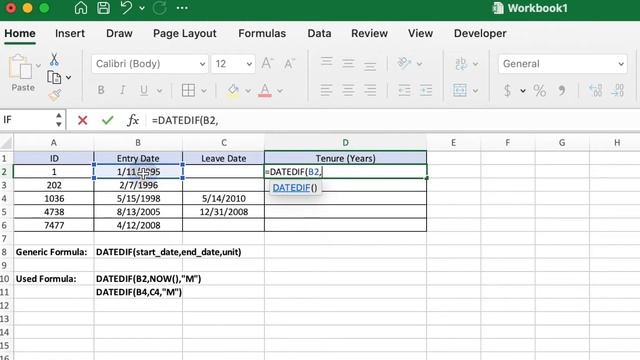
Task: Open the Review tab
Action: (x=369, y=33)
